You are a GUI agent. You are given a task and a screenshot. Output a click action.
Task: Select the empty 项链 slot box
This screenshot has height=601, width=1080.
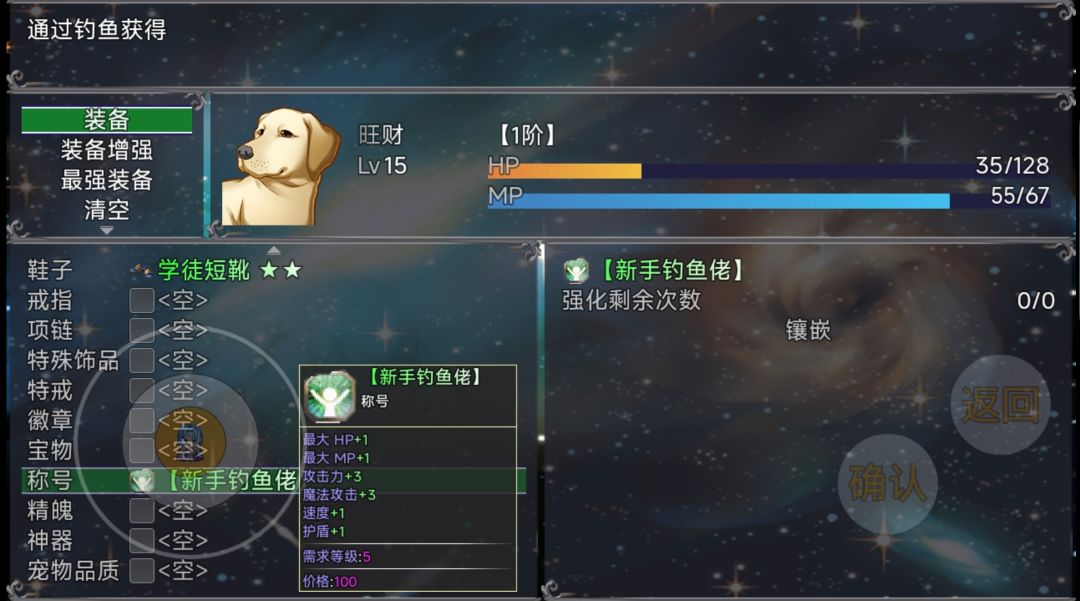click(x=142, y=330)
